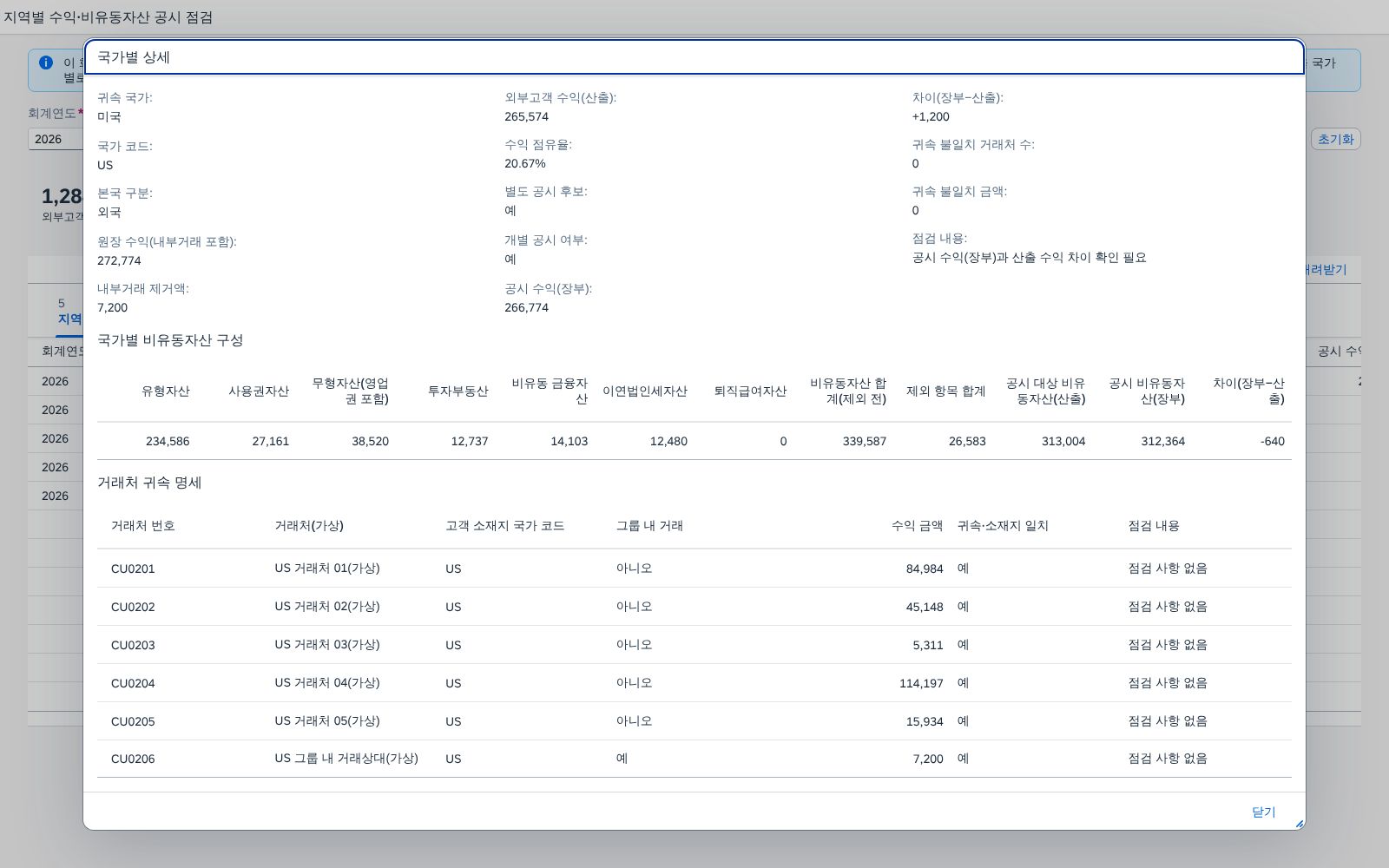1389x868 pixels.
Task: Click the 거래처 번호 column header
Action: (143, 526)
